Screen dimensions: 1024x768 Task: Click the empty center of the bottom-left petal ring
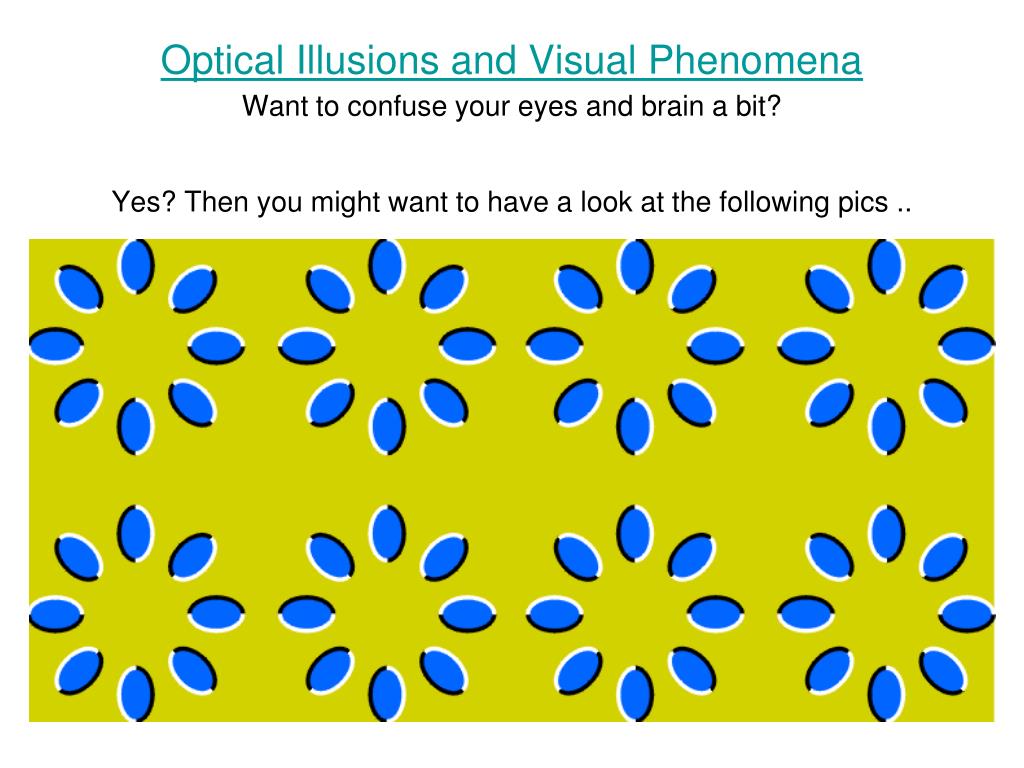(136, 615)
